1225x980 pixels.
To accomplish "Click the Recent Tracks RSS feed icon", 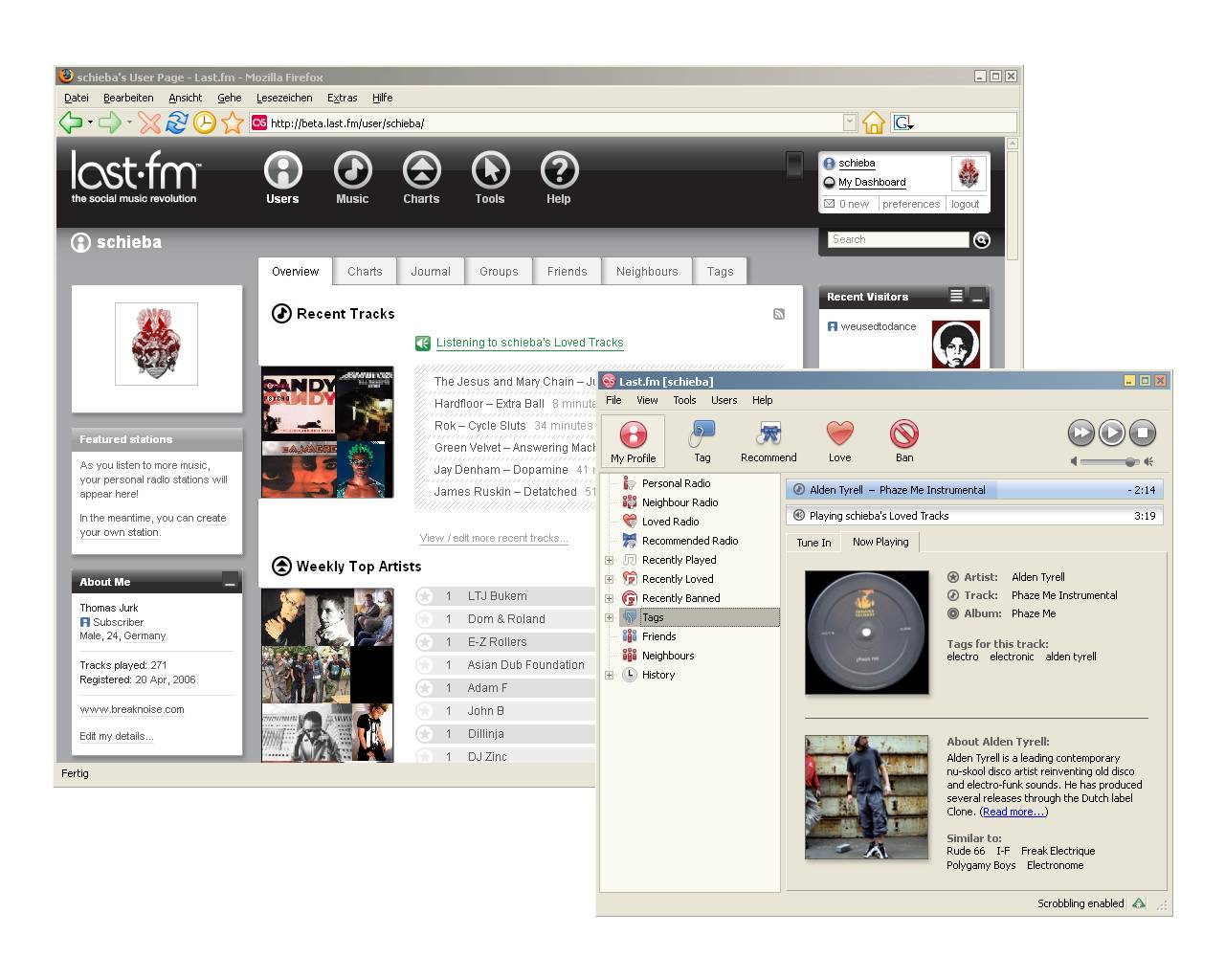I will tap(779, 314).
